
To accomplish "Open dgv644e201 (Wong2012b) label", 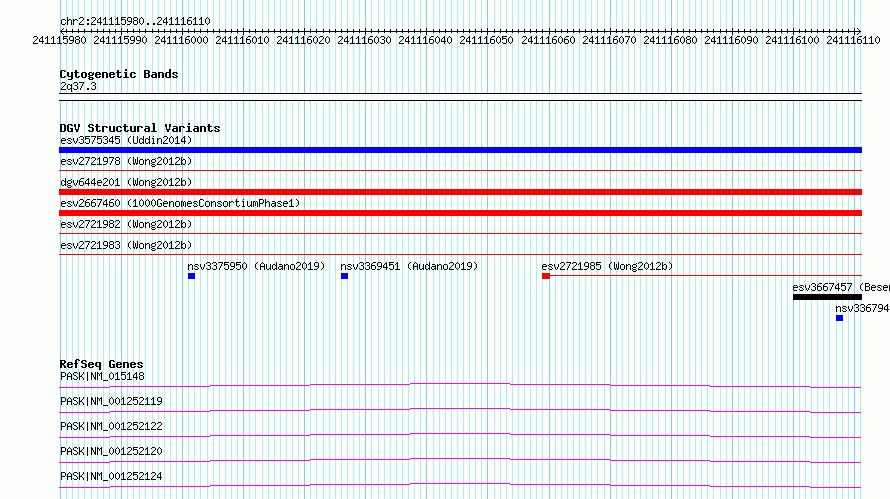I will [x=126, y=182].
